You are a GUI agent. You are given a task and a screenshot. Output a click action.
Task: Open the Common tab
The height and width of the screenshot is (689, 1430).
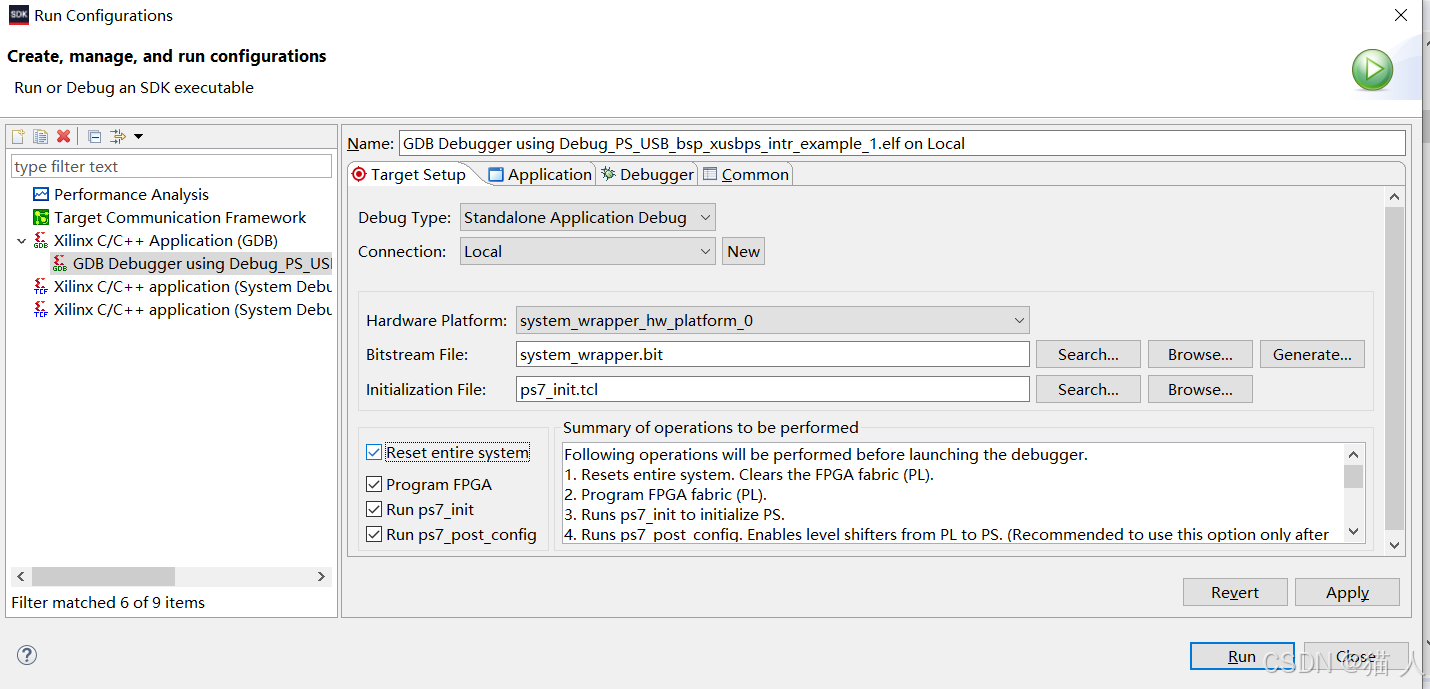746,174
